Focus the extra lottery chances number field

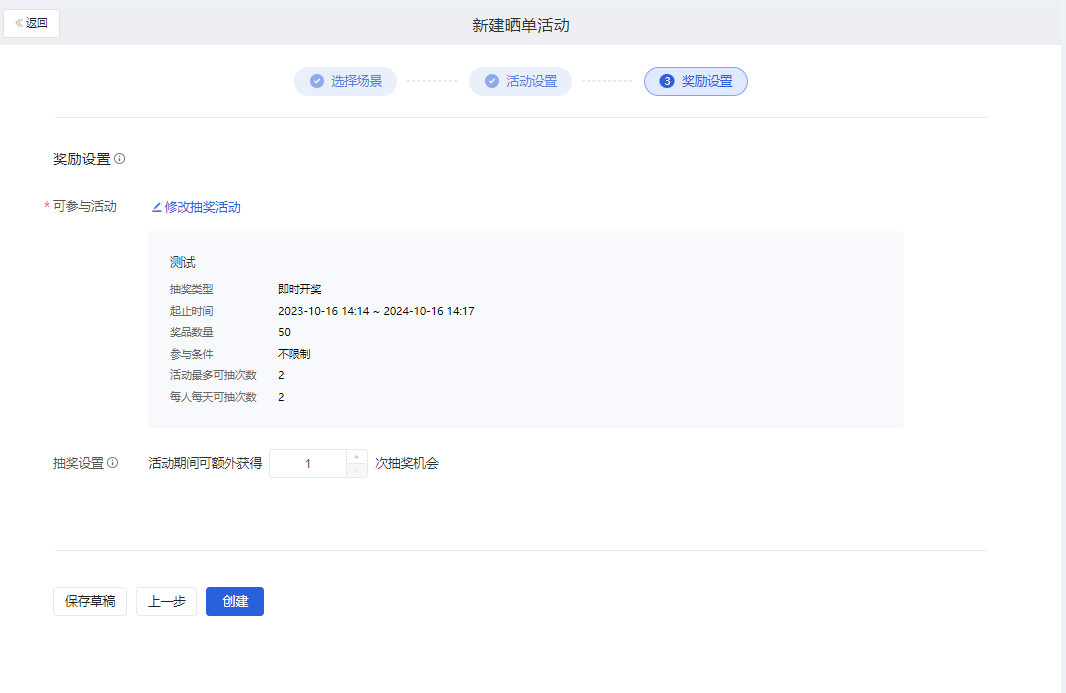click(x=308, y=464)
